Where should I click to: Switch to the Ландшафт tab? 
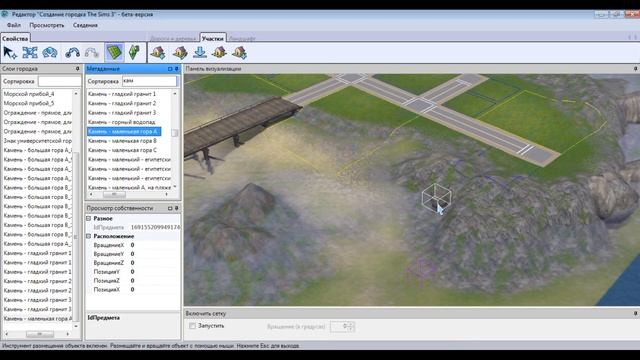pyautogui.click(x=242, y=38)
